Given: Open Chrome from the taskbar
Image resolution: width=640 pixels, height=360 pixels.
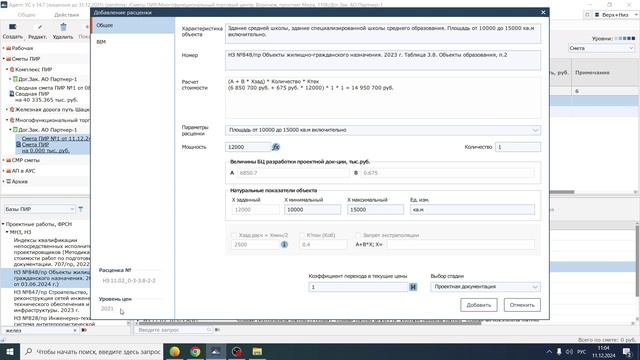Looking at the screenshot, I should [195, 351].
